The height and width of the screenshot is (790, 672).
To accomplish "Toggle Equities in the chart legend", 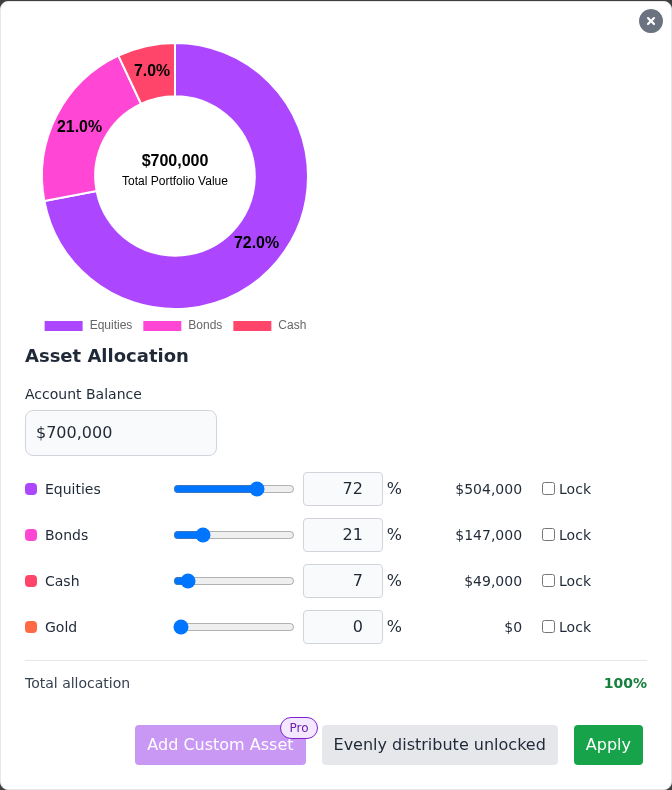I will 89,325.
